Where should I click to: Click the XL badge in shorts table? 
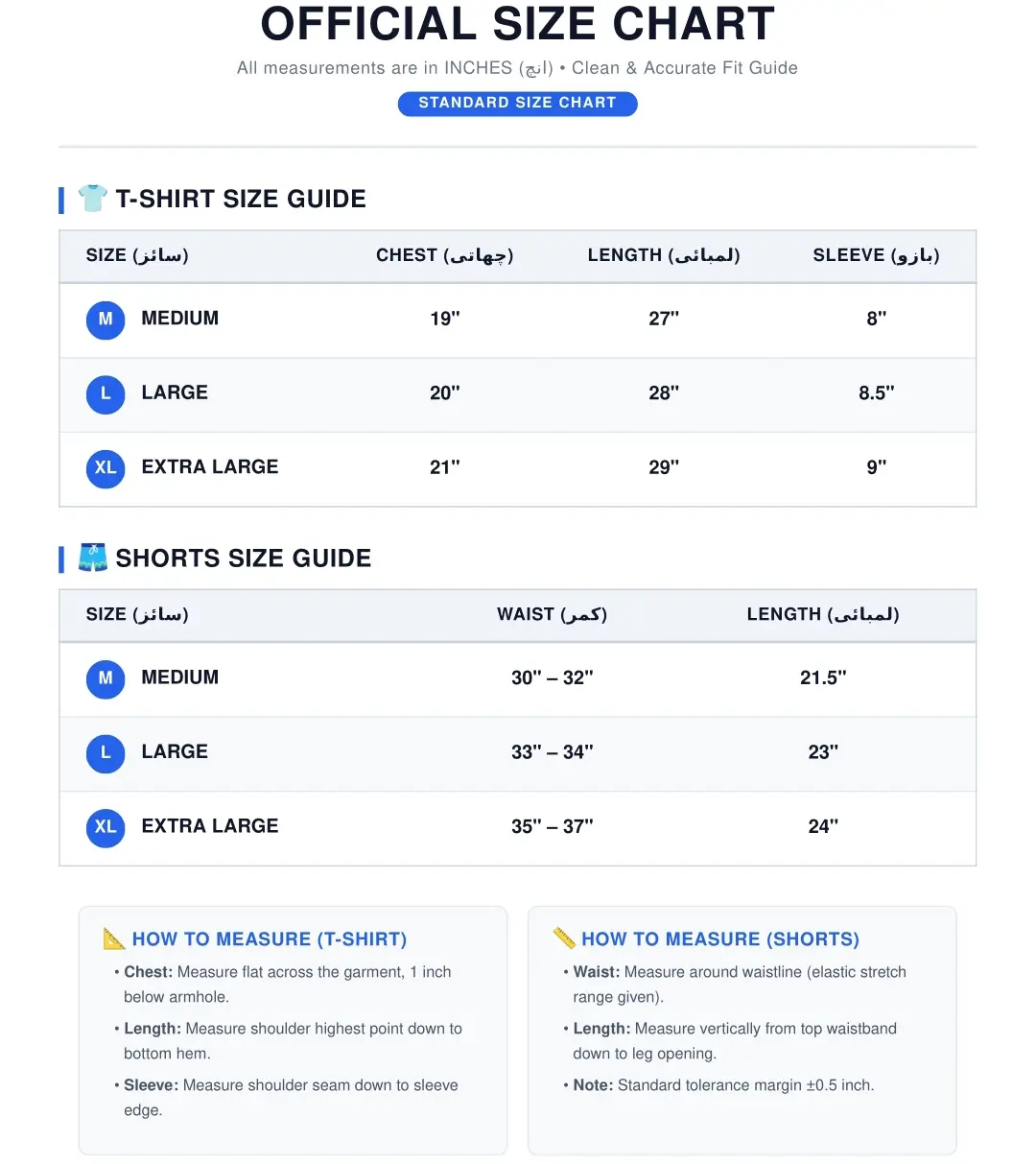pos(106,827)
